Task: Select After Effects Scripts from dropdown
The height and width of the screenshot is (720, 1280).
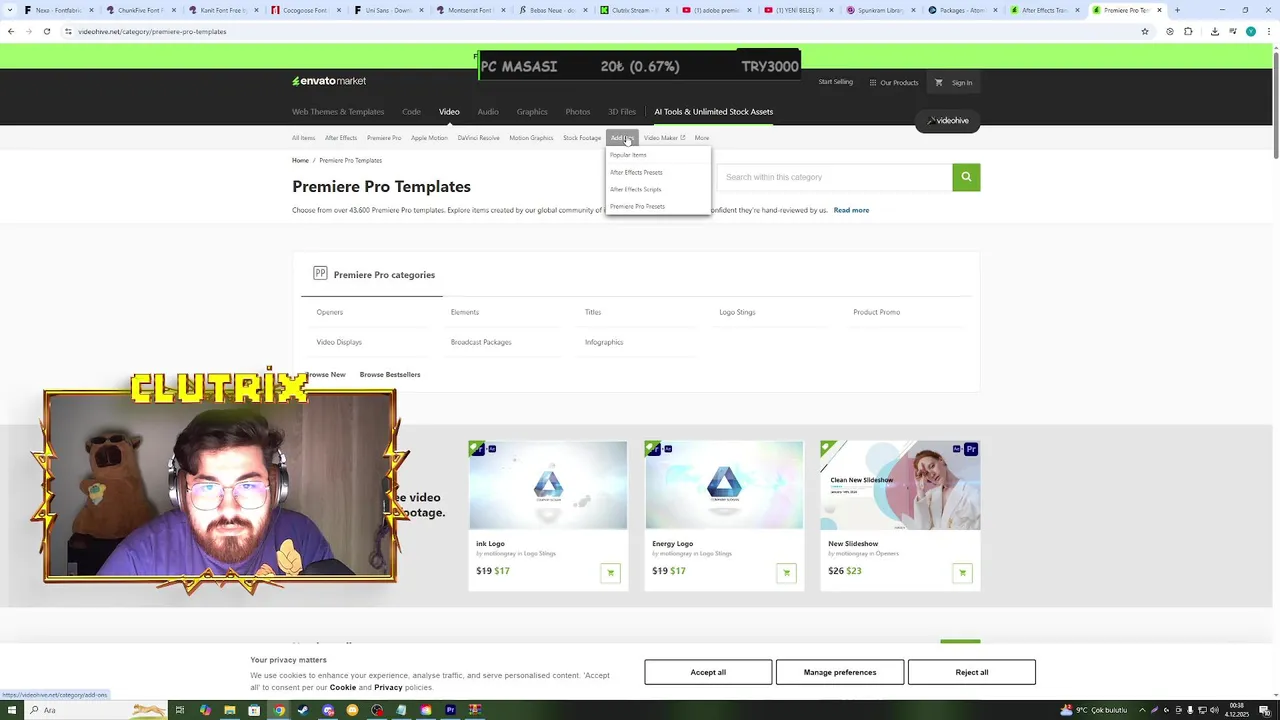Action: coord(635,189)
